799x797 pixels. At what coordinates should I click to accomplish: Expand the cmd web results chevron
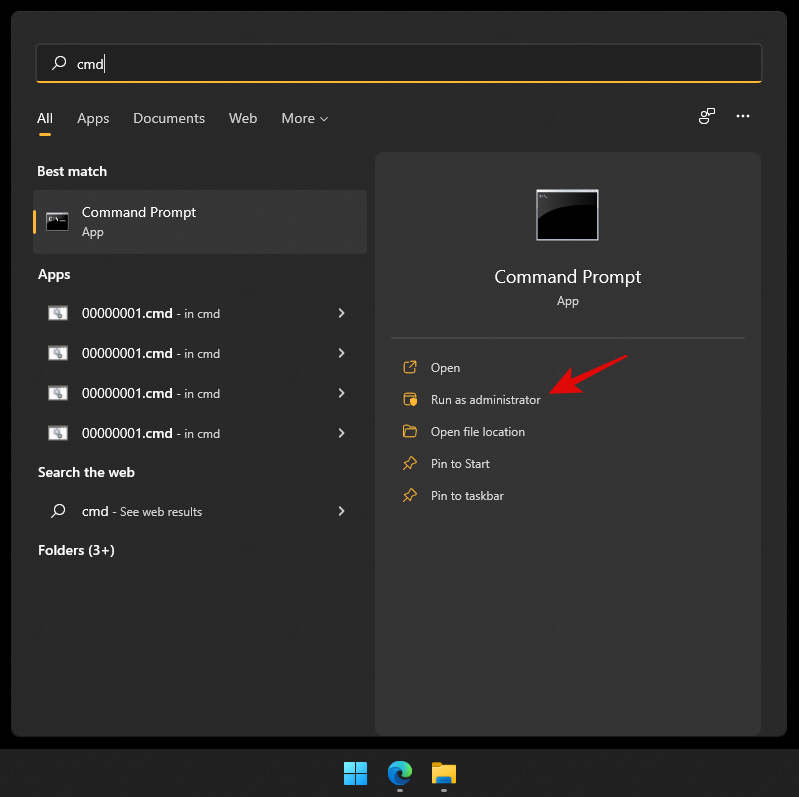click(341, 511)
